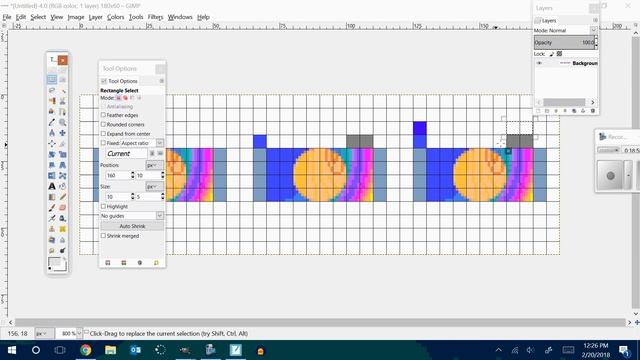640x360 pixels.
Task: Open the Select menu
Action: click(x=38, y=17)
